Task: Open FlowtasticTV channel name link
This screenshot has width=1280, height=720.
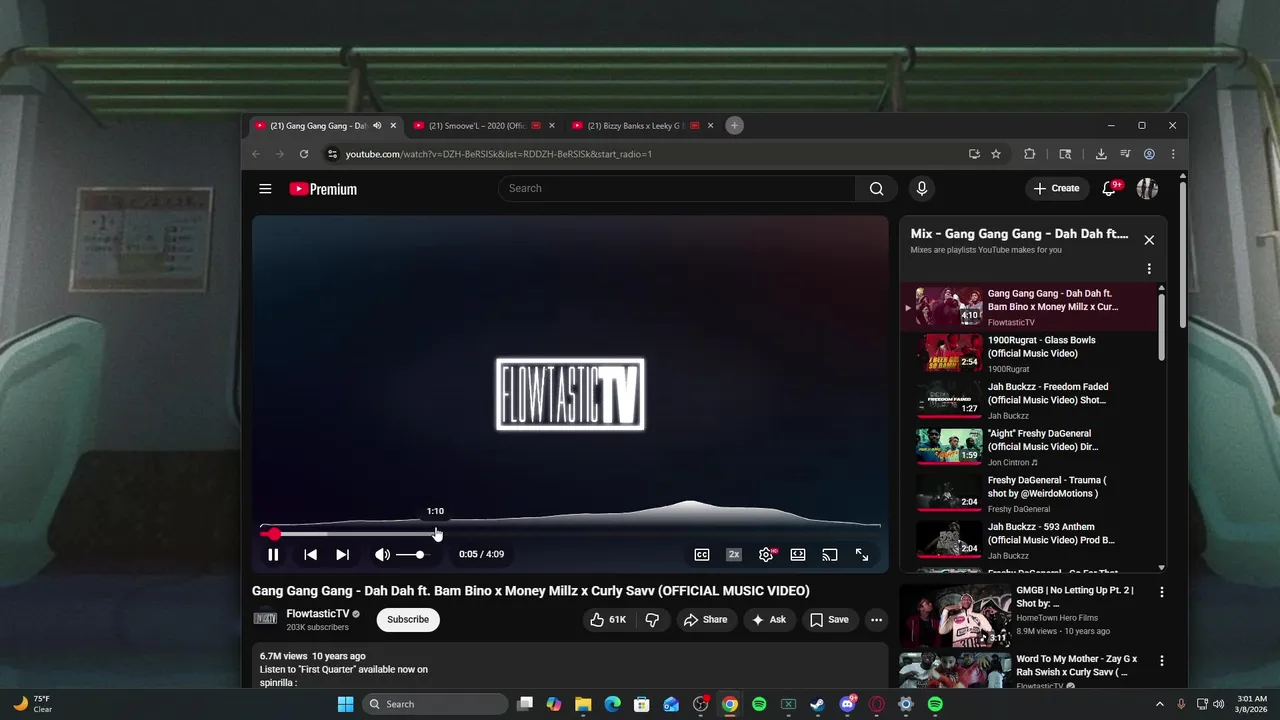Action: tap(318, 614)
